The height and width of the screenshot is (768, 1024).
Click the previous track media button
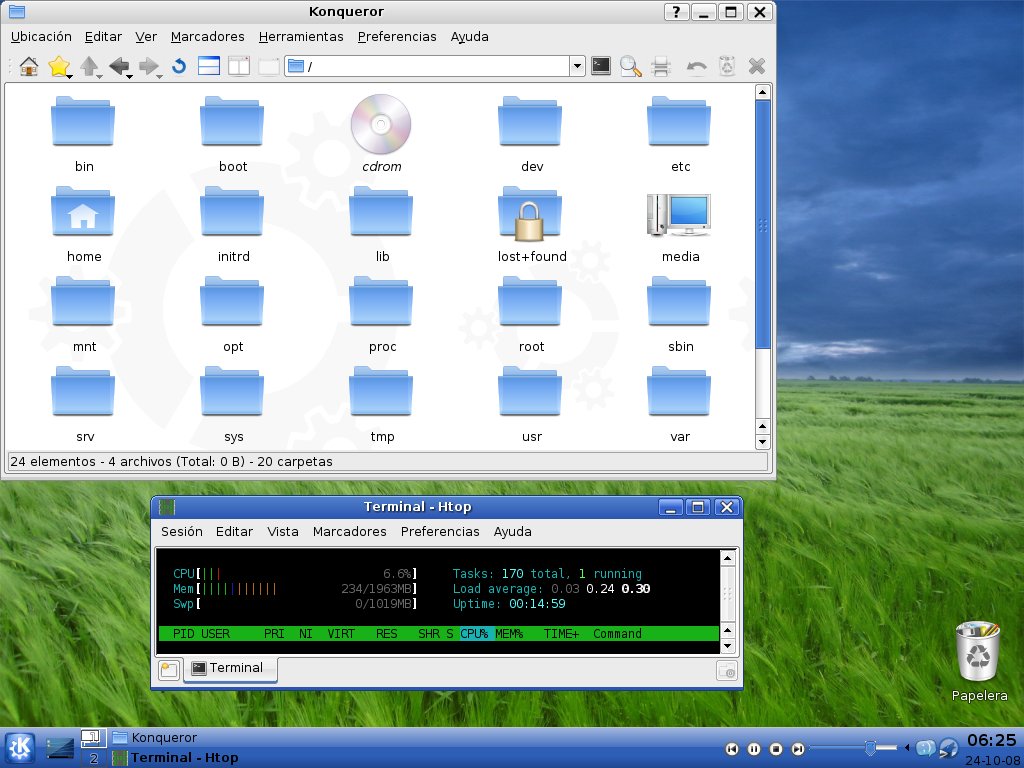pos(732,749)
